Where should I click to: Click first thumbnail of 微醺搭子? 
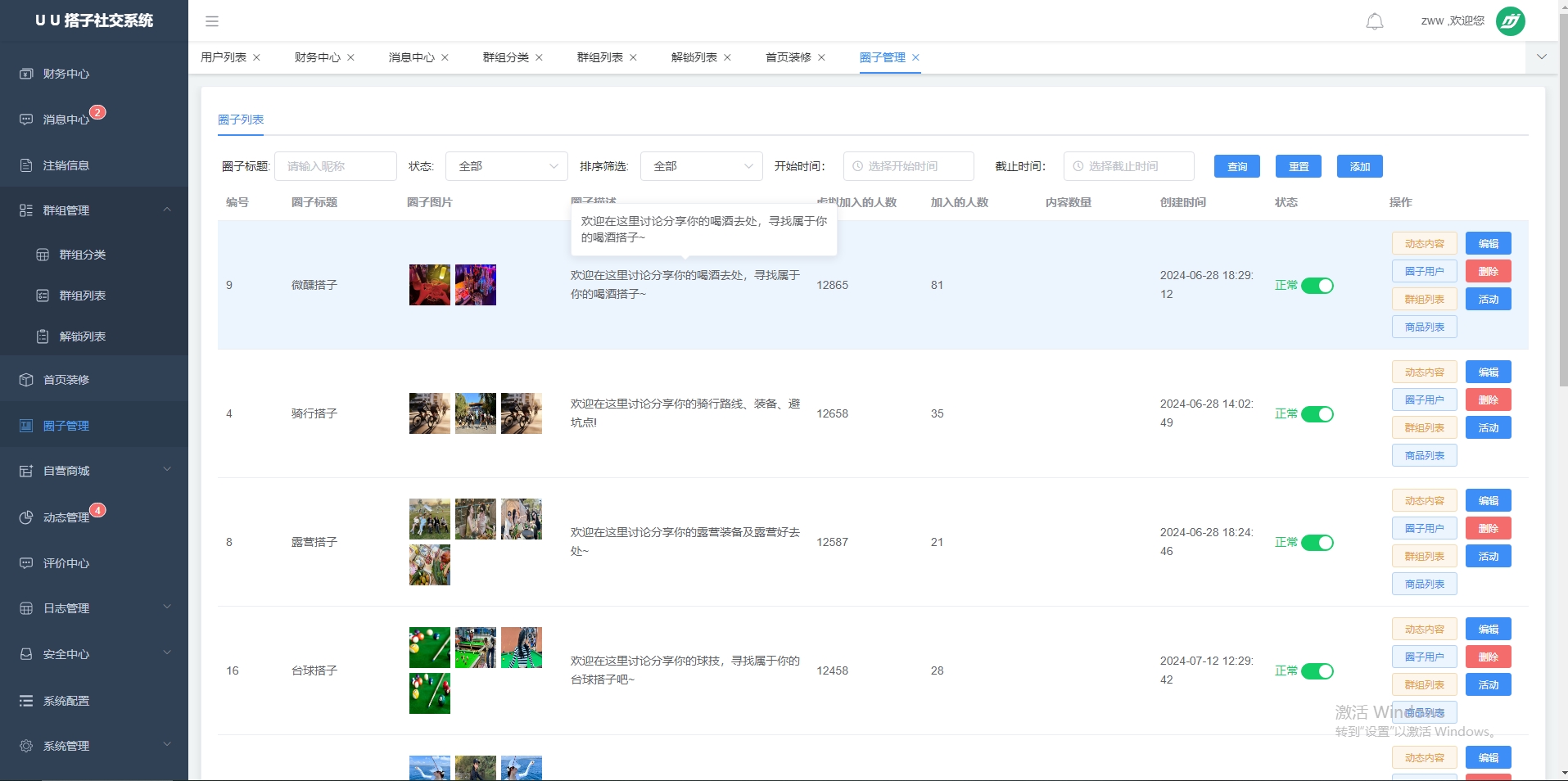point(430,285)
